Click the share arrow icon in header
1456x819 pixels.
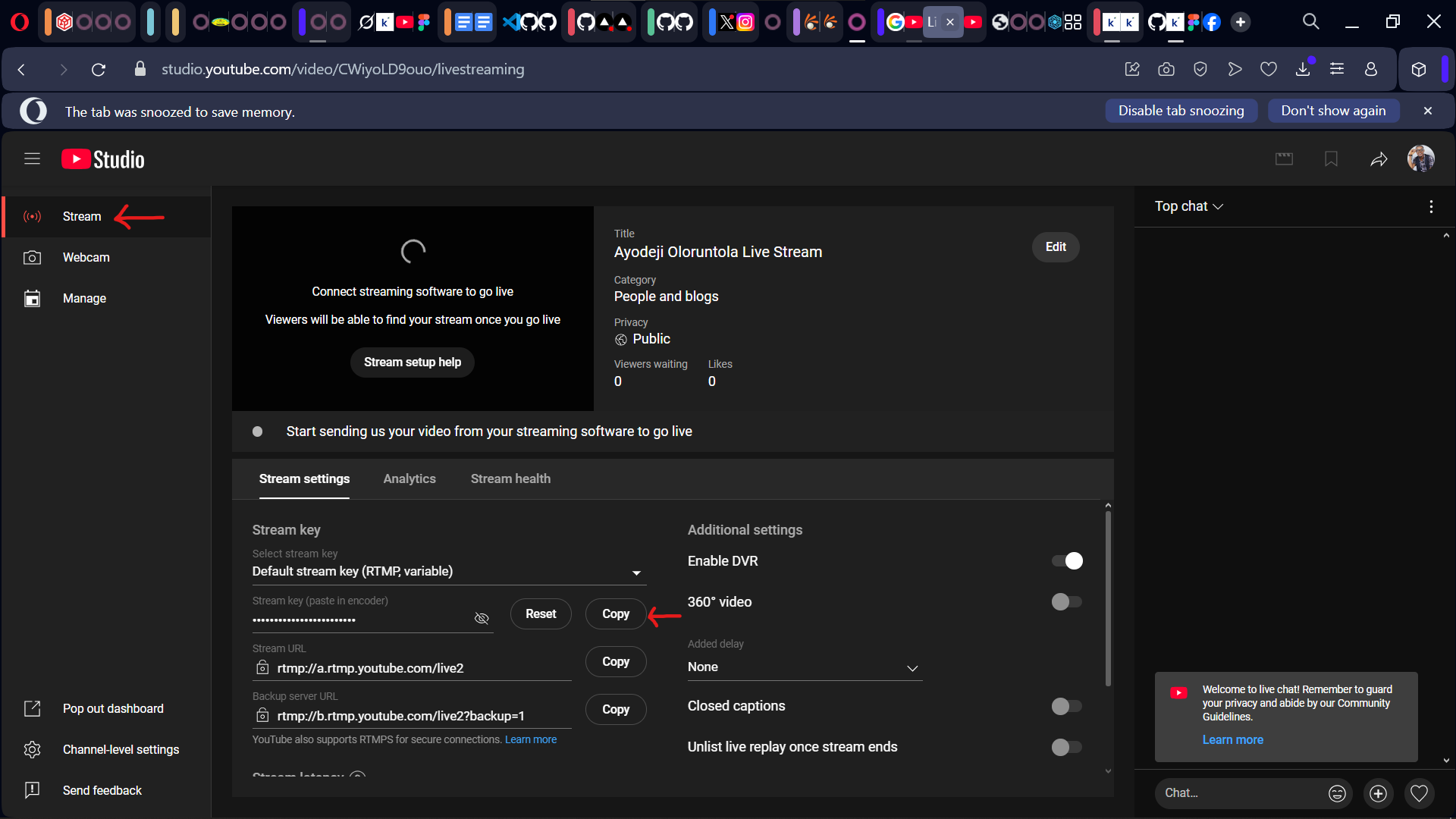1379,158
